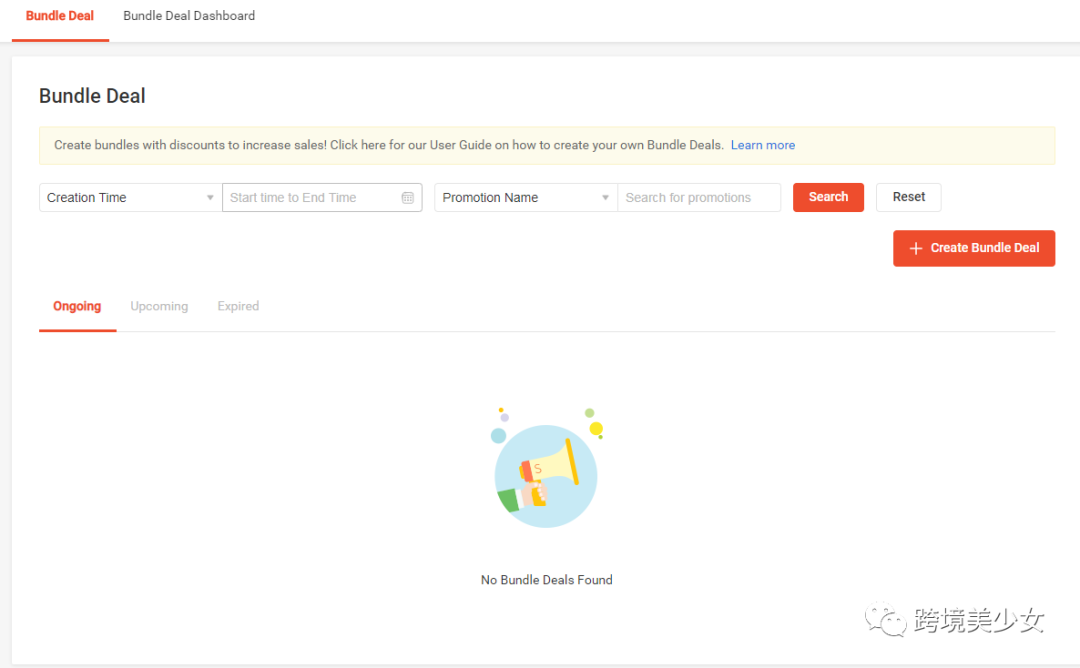The image size is (1080, 668).
Task: Click the Bundle Deal page heading
Action: tap(92, 96)
